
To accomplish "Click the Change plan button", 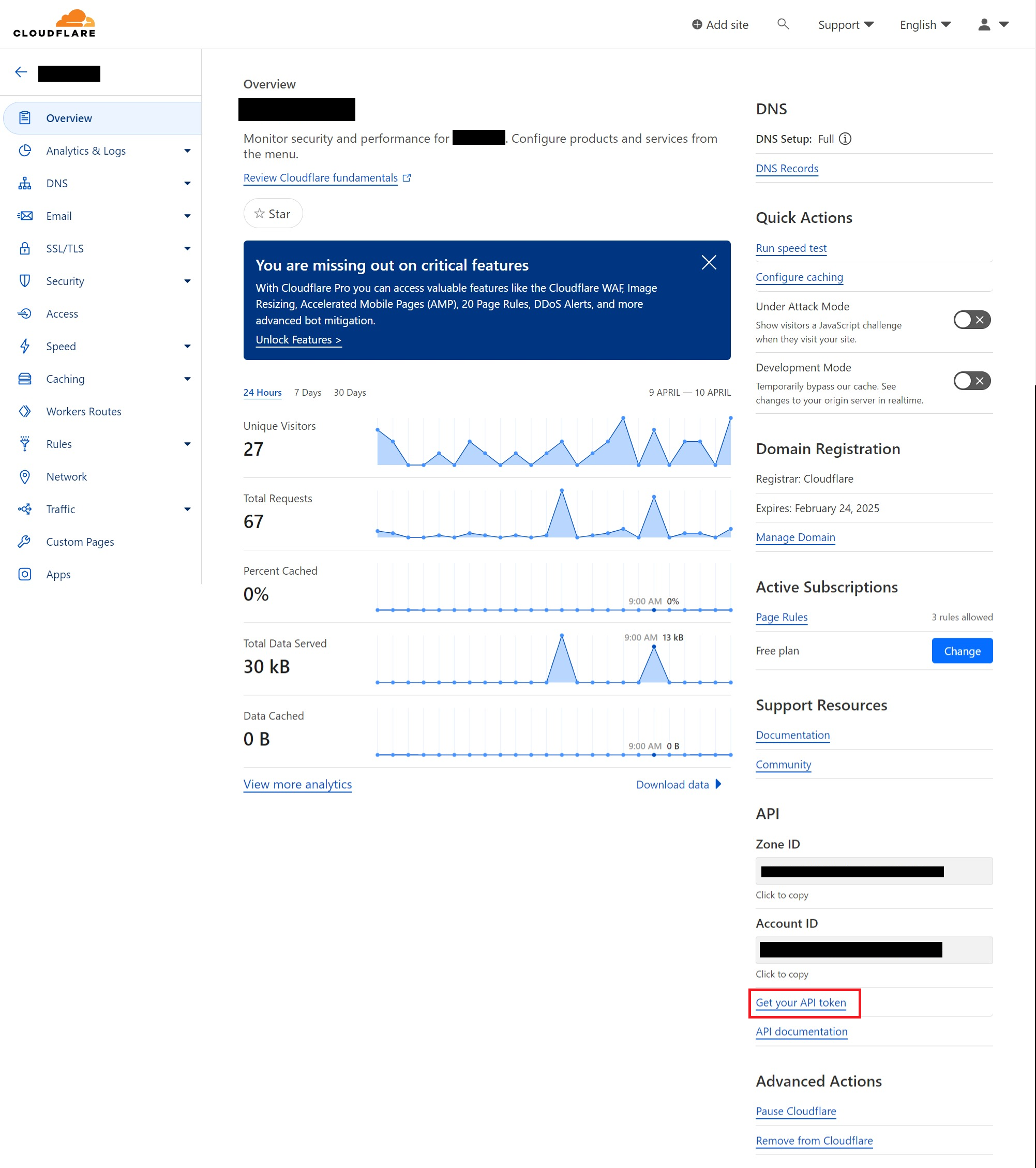I will click(962, 650).
